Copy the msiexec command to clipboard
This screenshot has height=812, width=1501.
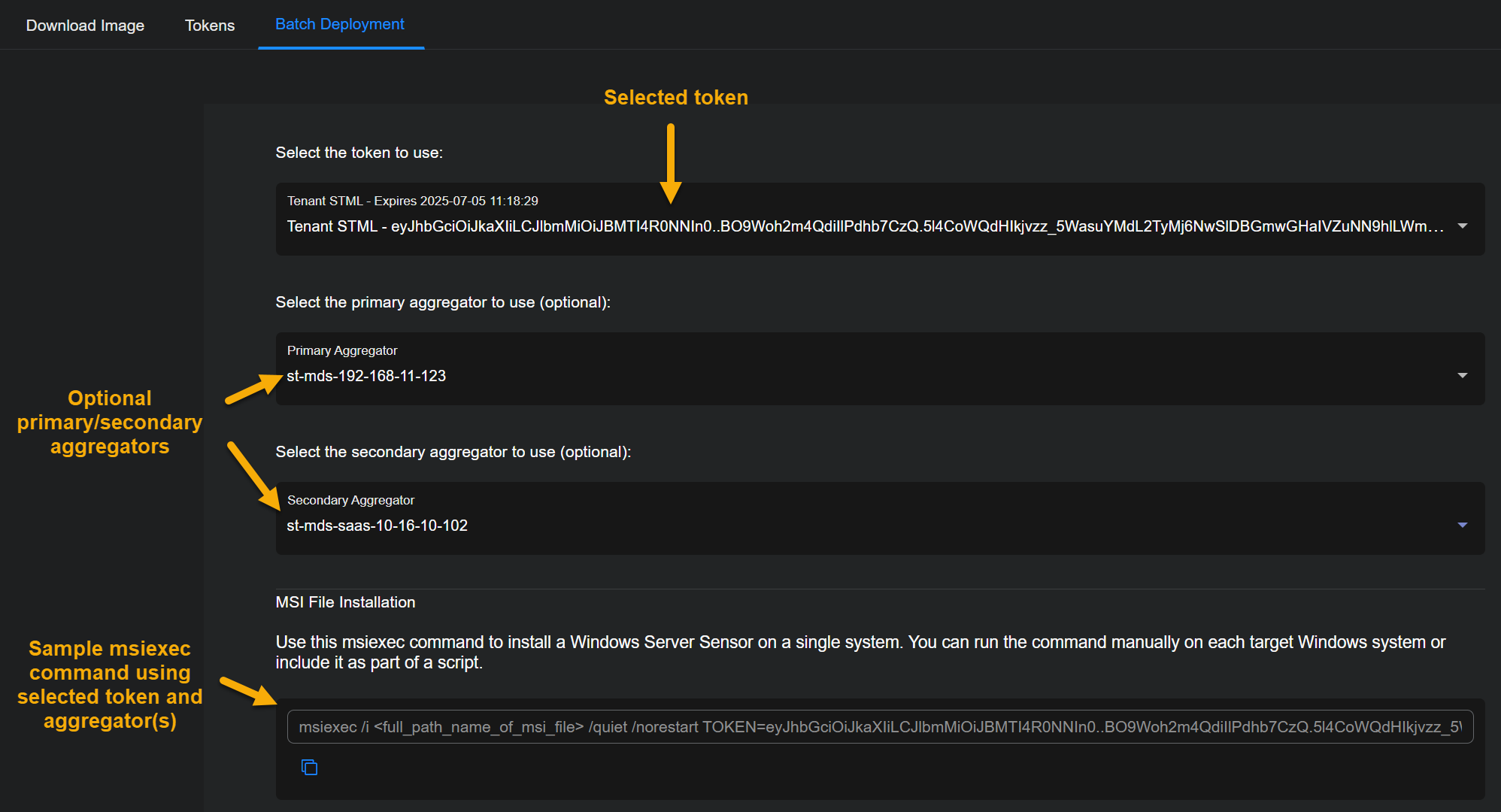309,767
